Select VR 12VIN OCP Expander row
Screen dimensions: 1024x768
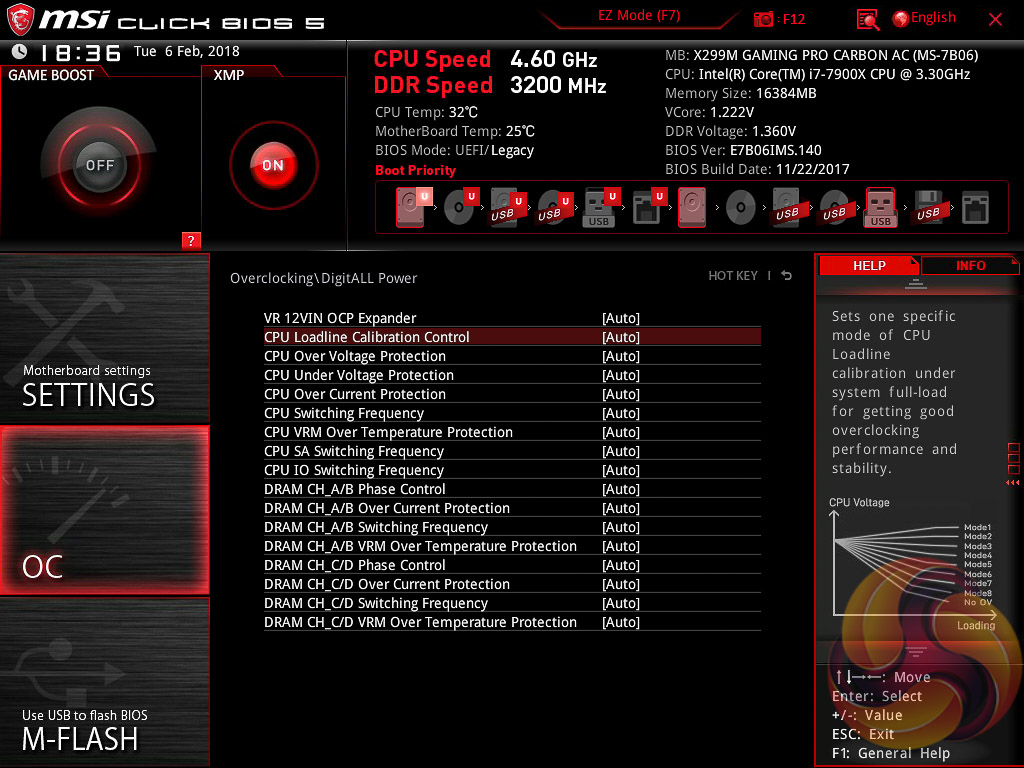(x=512, y=318)
